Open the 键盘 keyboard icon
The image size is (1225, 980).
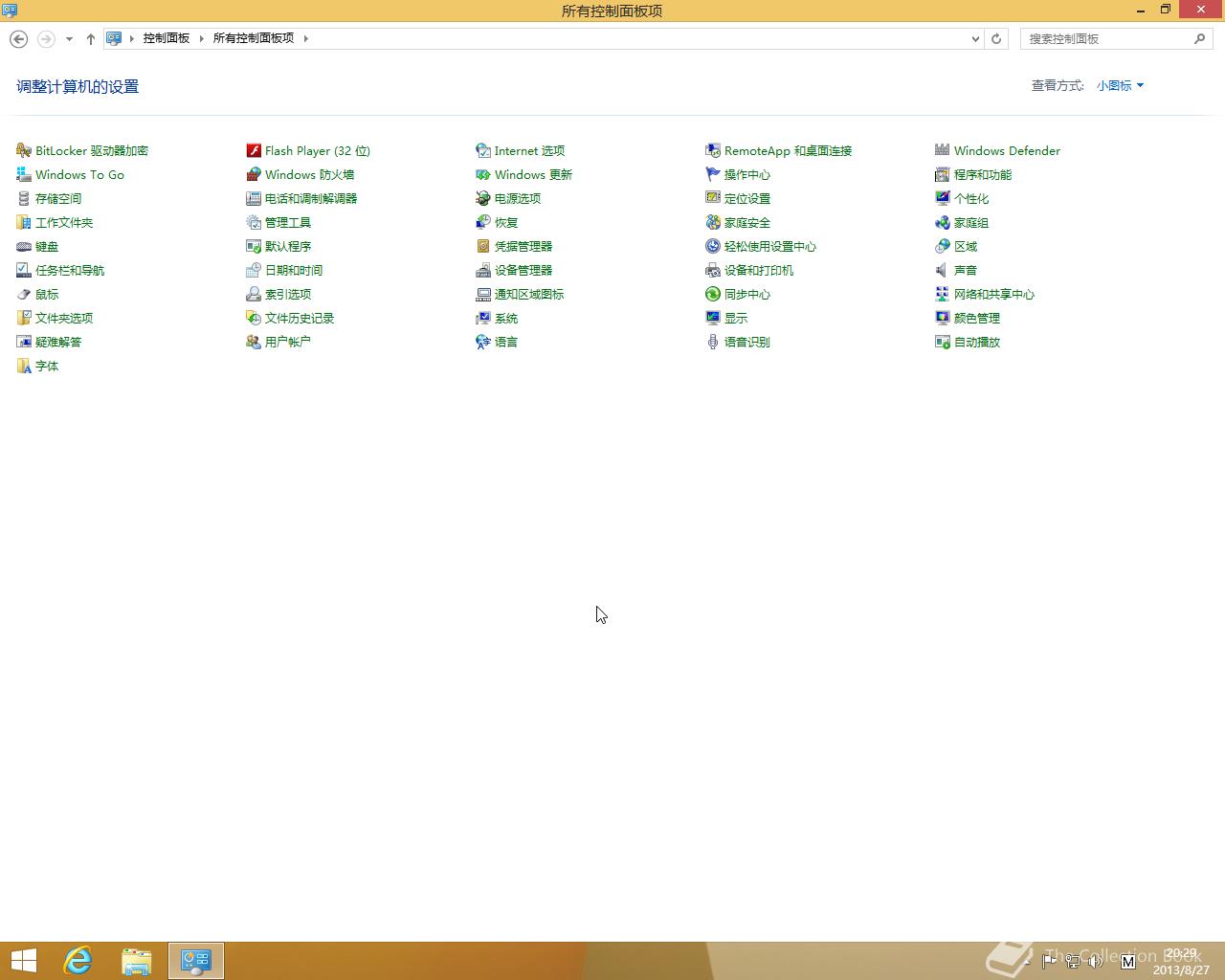point(24,246)
